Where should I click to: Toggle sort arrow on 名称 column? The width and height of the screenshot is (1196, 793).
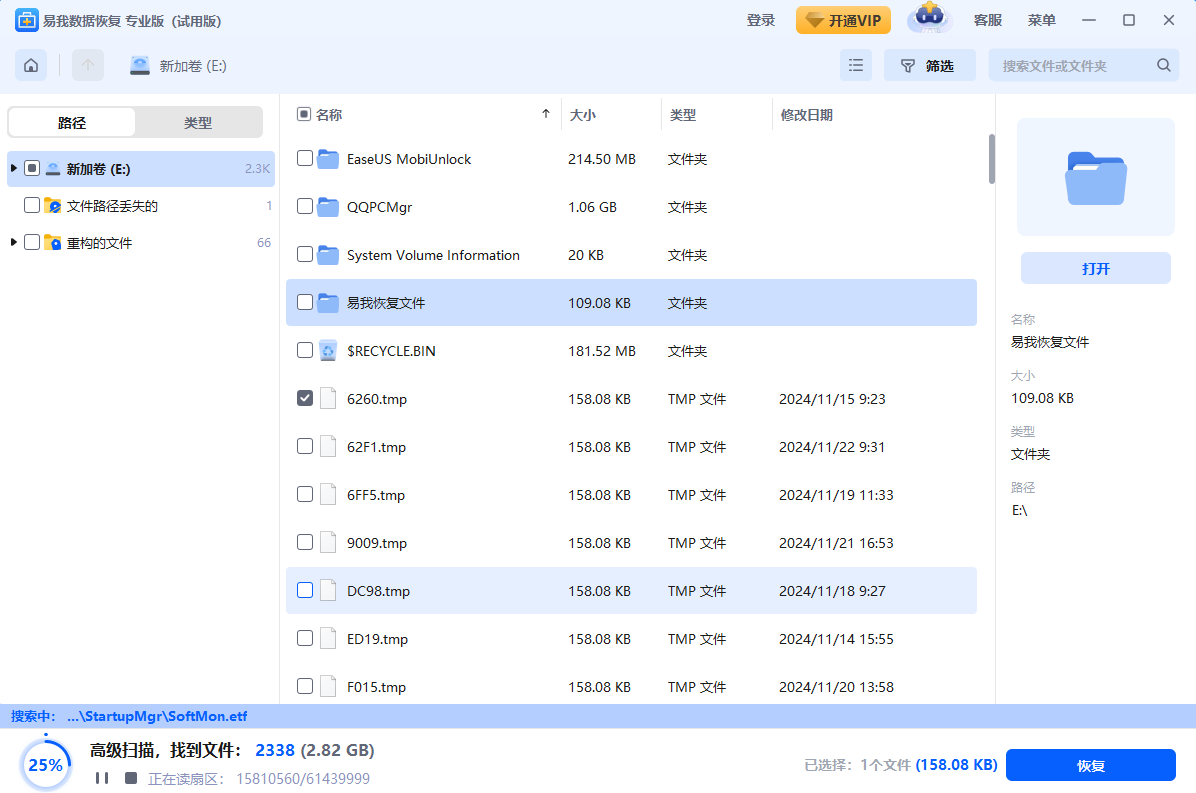pos(546,114)
